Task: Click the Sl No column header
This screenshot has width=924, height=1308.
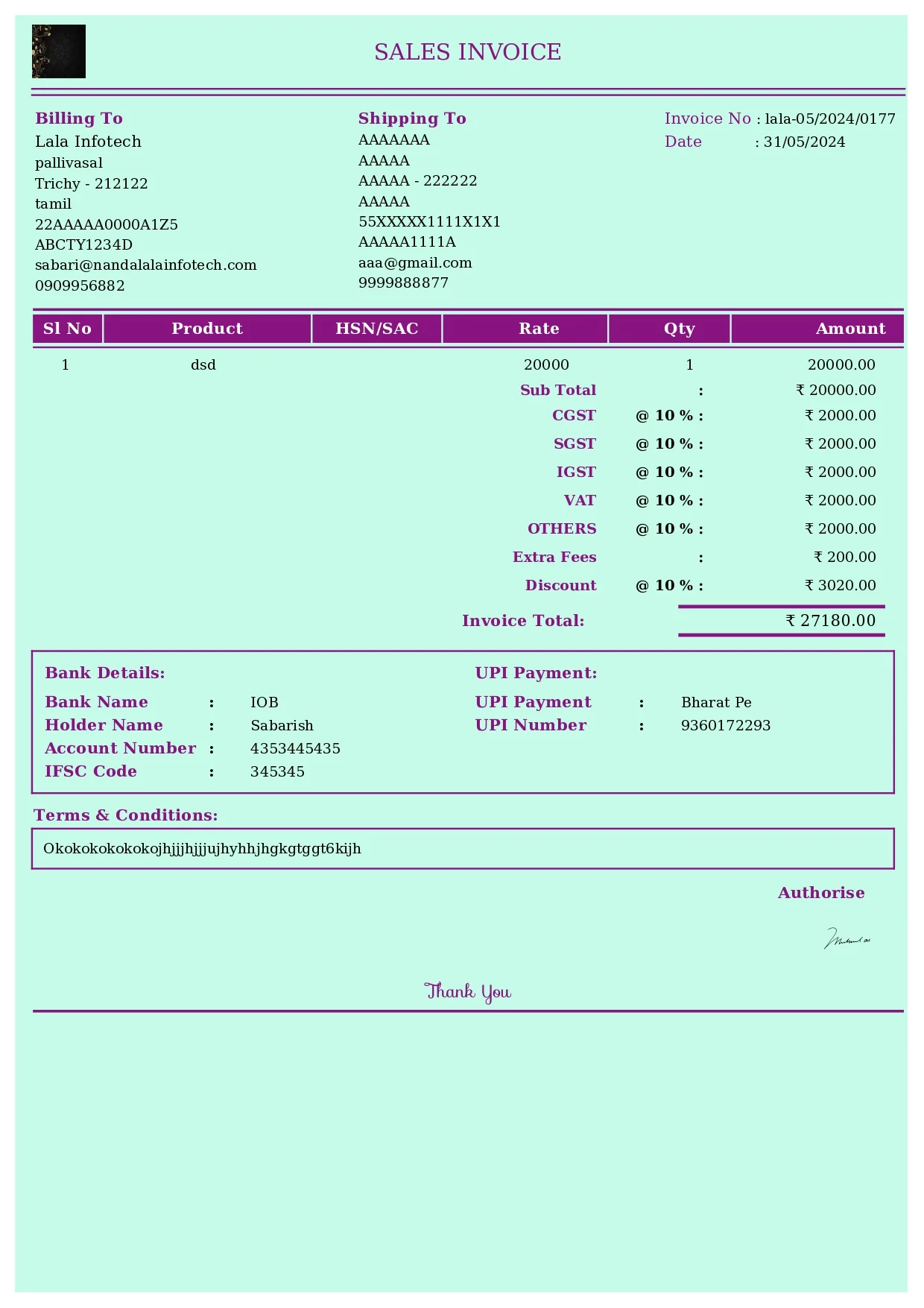Action: (67, 329)
